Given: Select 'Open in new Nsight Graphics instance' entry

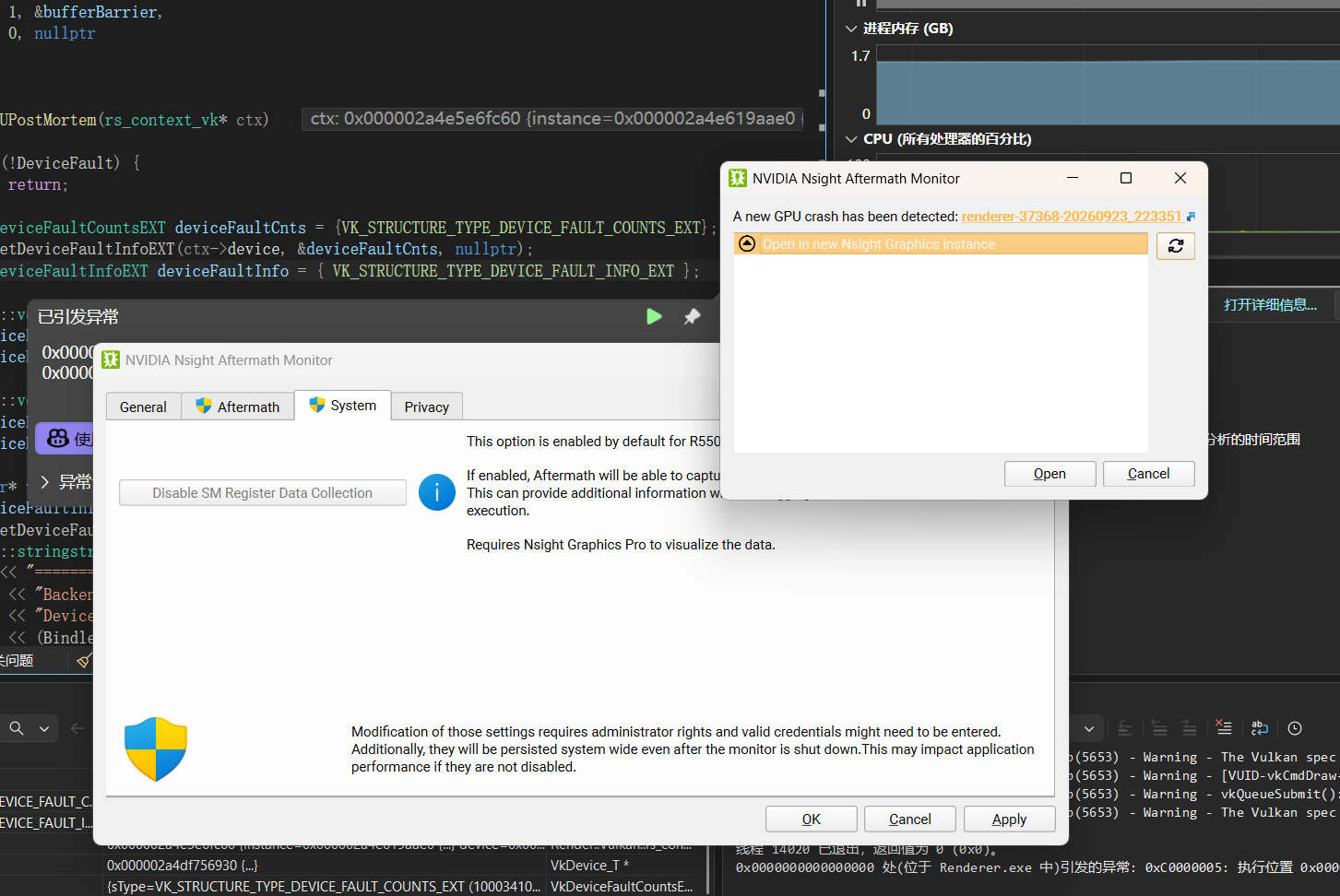Looking at the screenshot, I should pyautogui.click(x=941, y=244).
